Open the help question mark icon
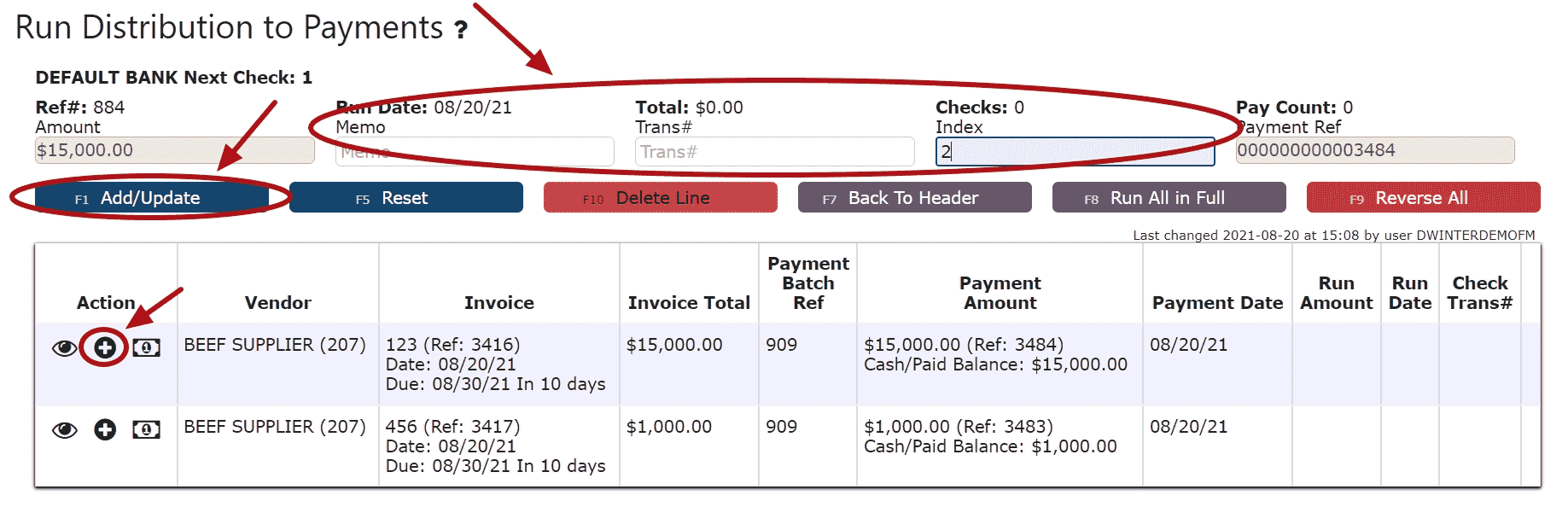Viewport: 1568px width, 507px height. [x=461, y=31]
